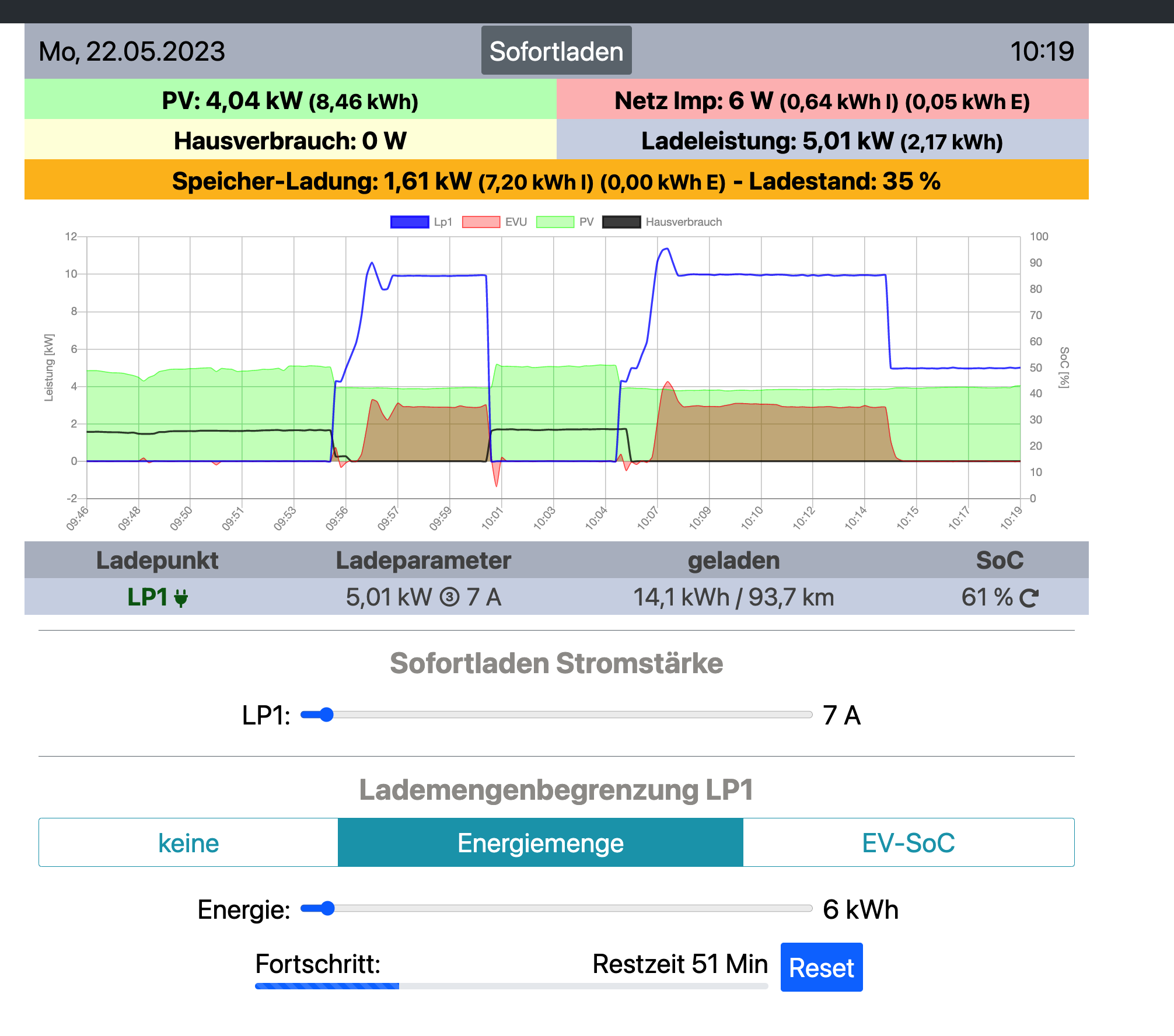Click the Fortschritt progress bar
This screenshot has height=1036, width=1174.
(x=511, y=986)
